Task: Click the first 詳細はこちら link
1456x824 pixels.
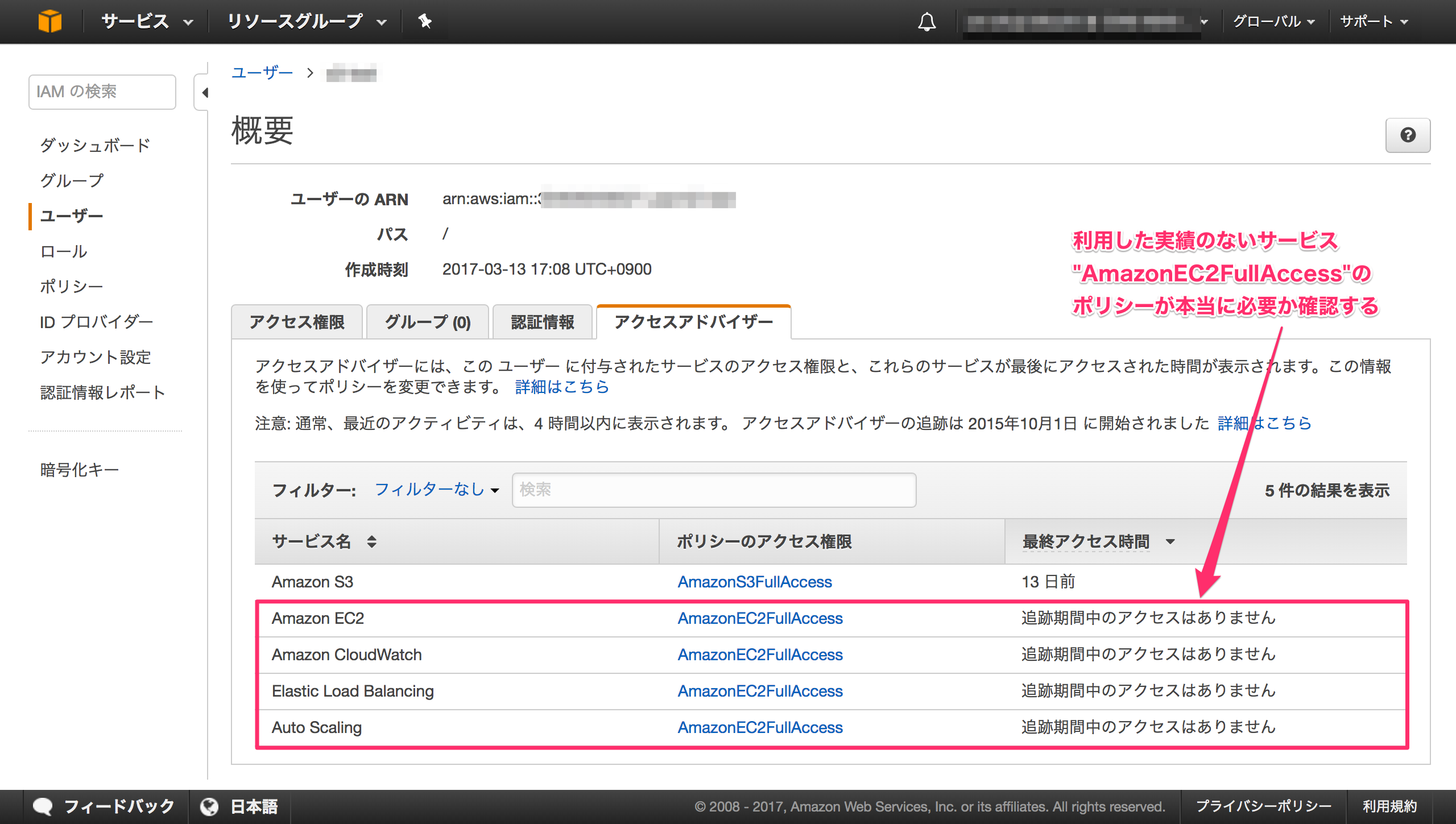Action: tap(562, 387)
